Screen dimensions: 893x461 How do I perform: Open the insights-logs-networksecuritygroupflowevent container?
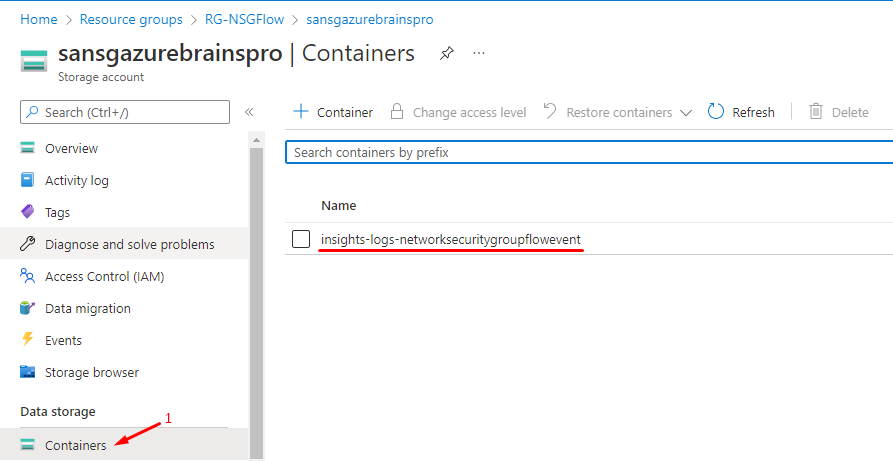coord(450,239)
